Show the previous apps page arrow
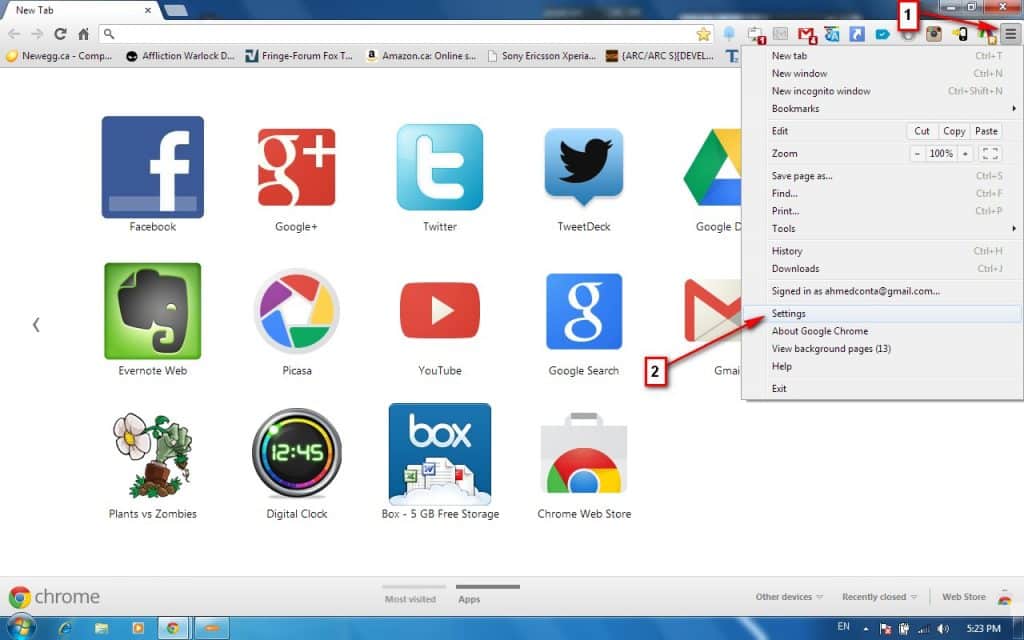Image resolution: width=1024 pixels, height=640 pixels. pyautogui.click(x=37, y=324)
